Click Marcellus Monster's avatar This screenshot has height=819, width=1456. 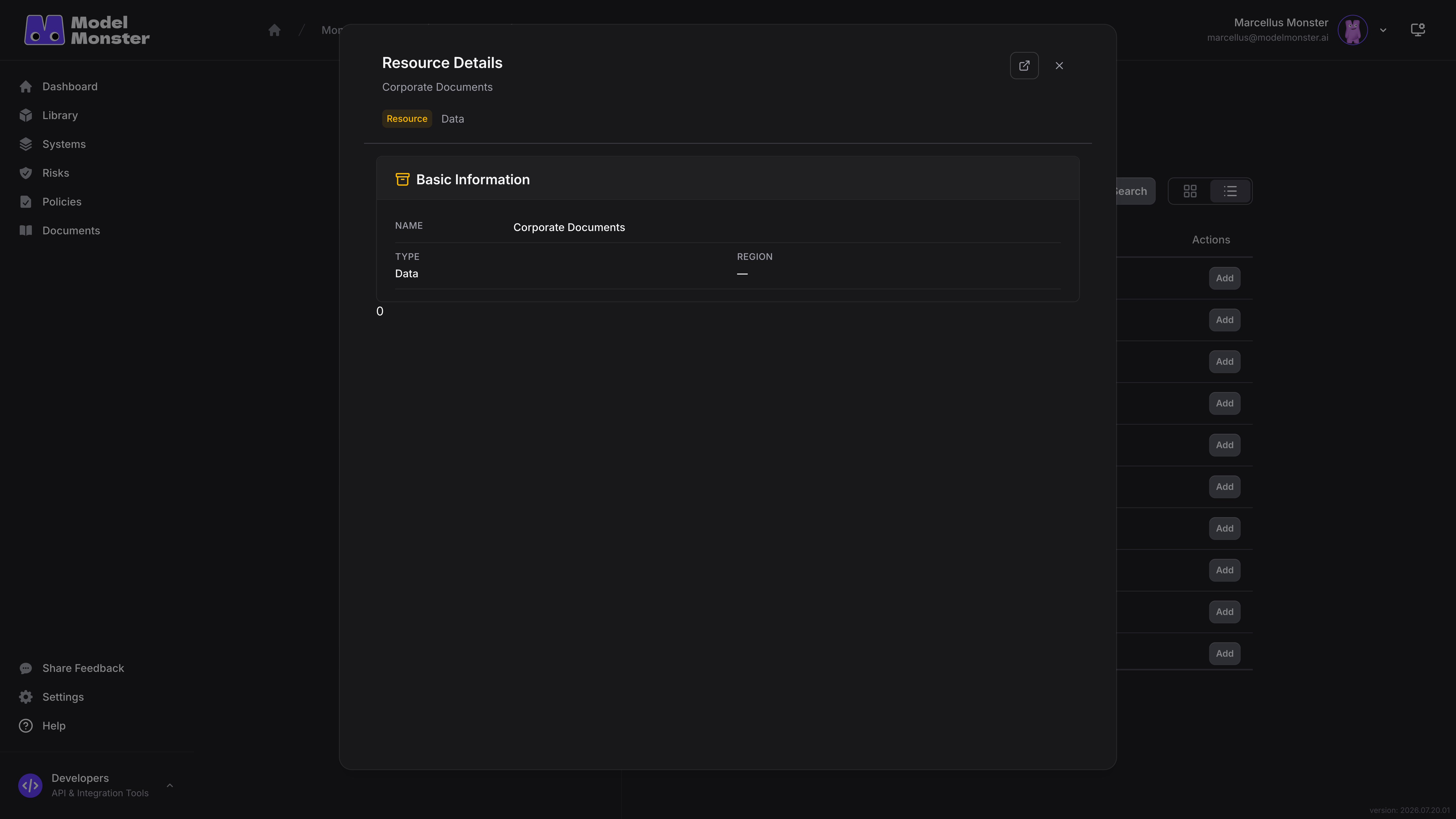[x=1353, y=30]
